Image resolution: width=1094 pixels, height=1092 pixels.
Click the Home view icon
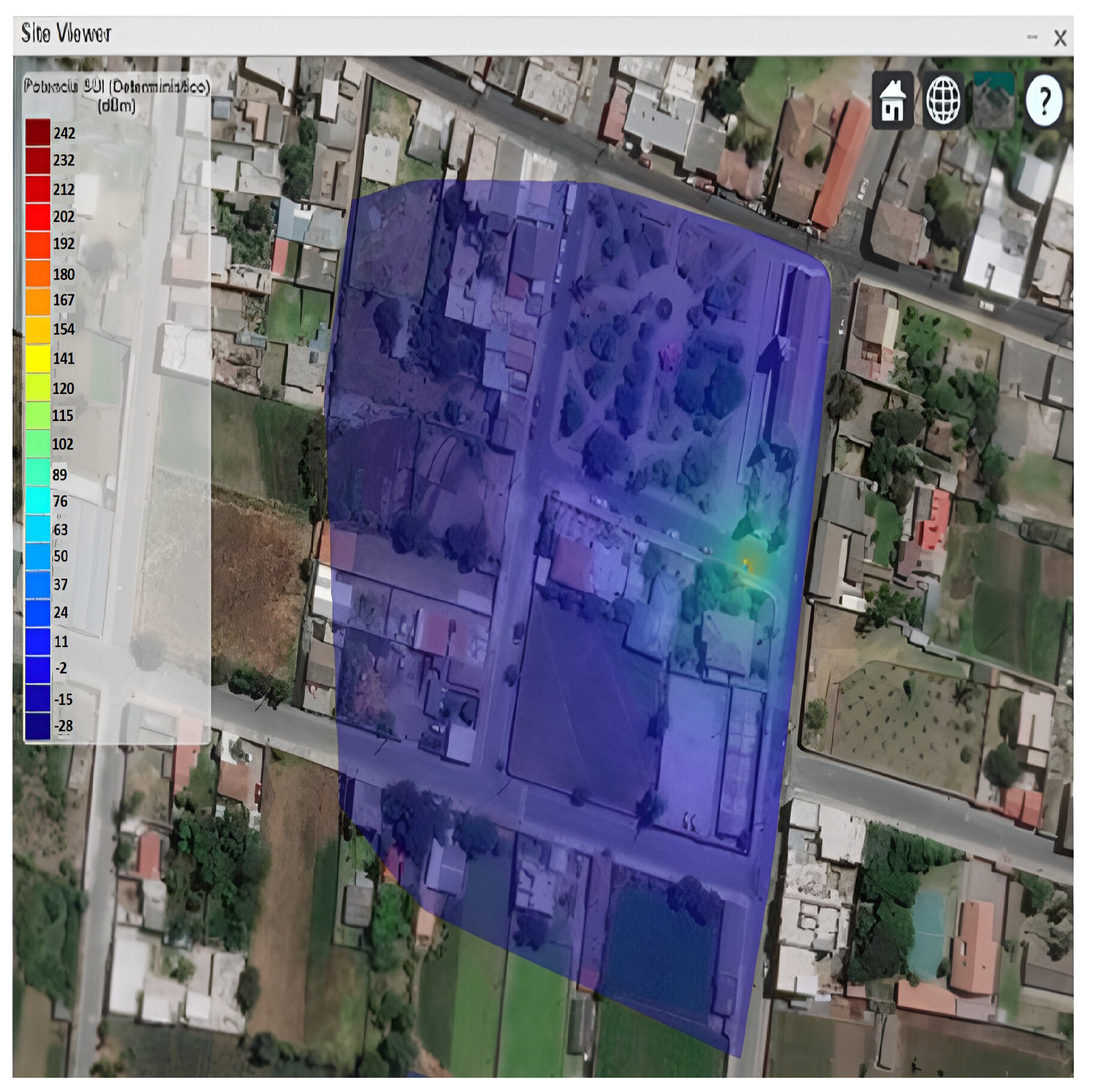(893, 101)
